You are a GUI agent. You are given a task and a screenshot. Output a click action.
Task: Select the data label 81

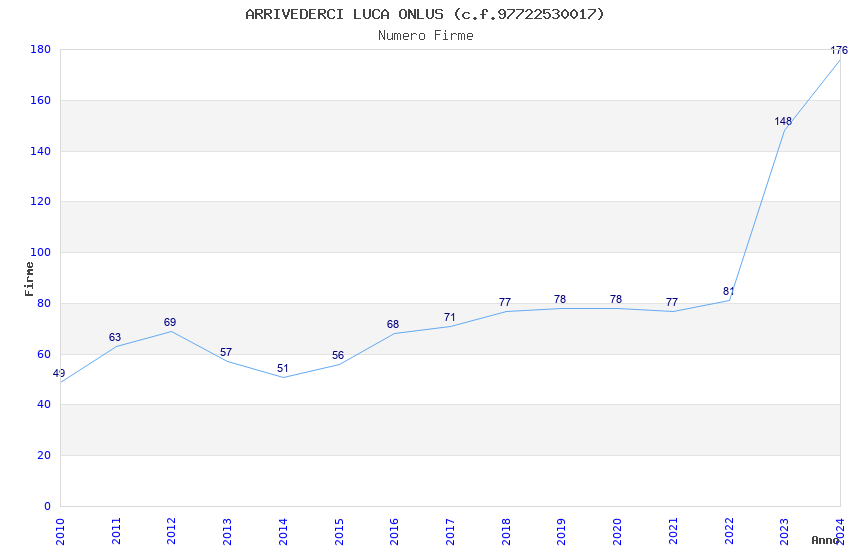tap(729, 292)
